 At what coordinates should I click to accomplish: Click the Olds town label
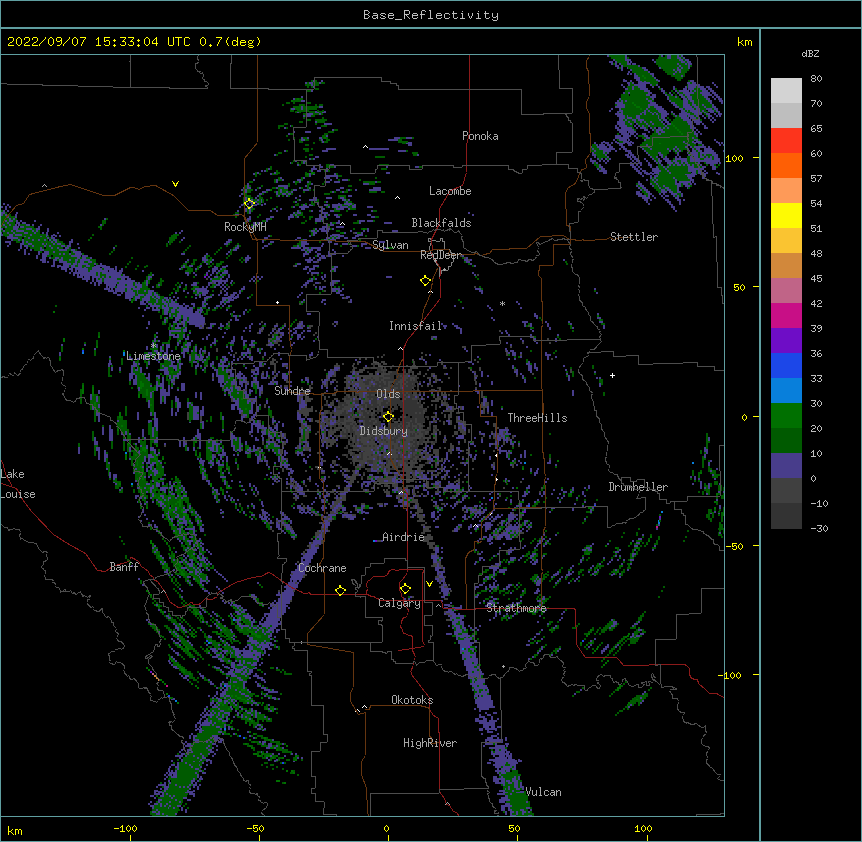coord(388,394)
